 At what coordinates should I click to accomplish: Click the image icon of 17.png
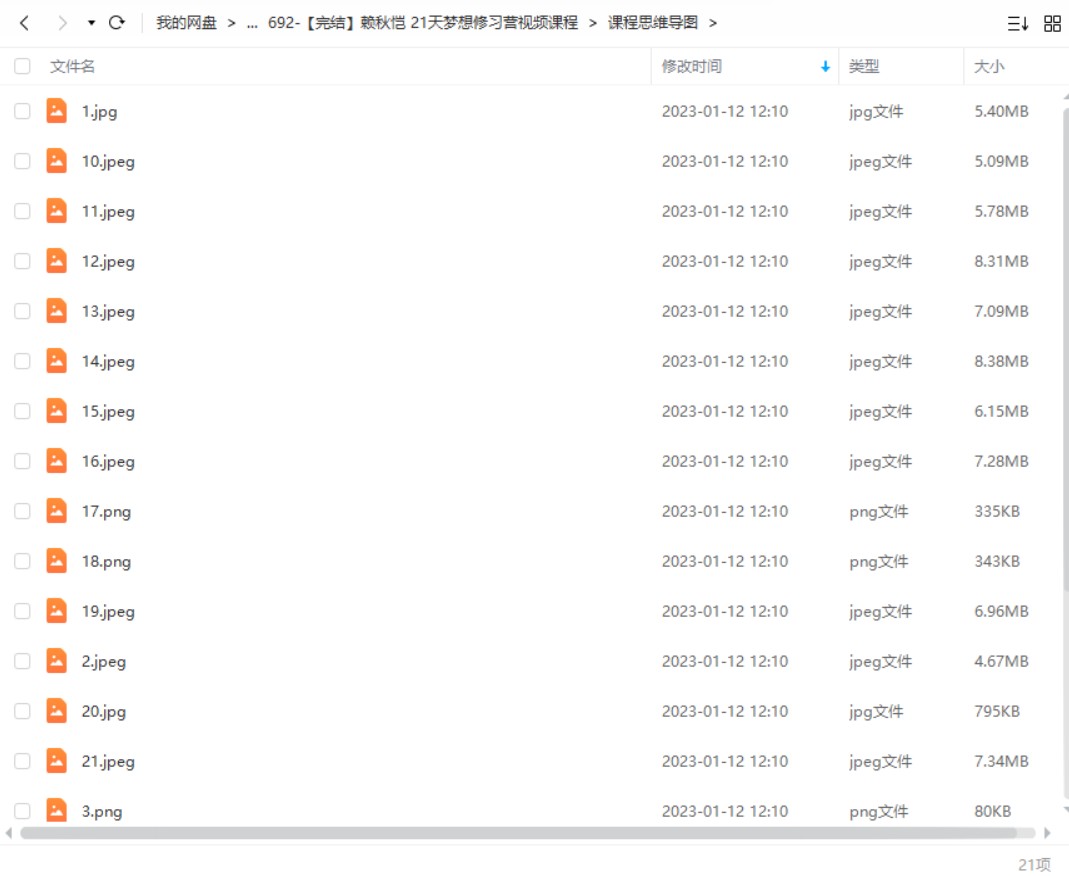[x=57, y=511]
